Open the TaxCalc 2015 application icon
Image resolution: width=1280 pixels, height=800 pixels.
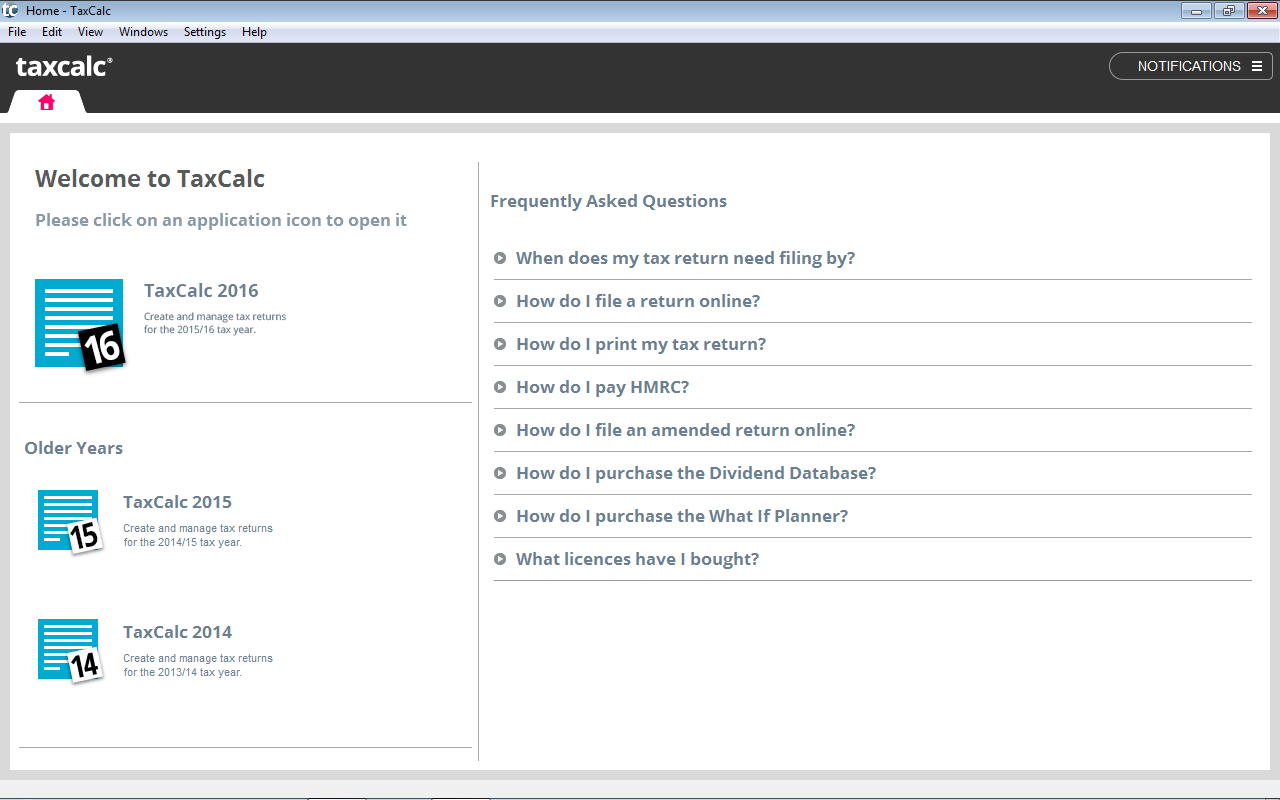click(x=69, y=521)
